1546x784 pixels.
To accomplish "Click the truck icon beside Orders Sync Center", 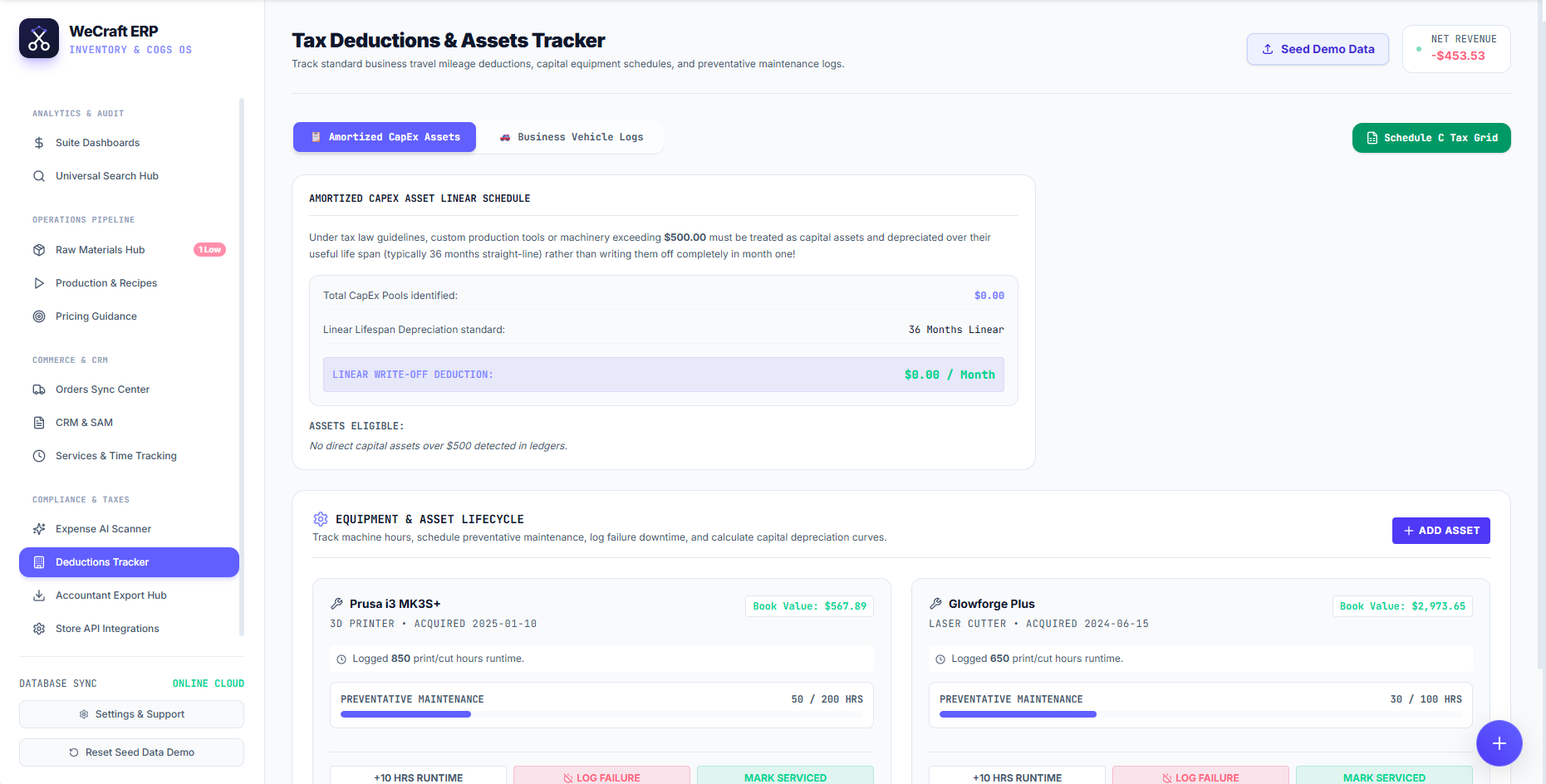I will coord(39,390).
